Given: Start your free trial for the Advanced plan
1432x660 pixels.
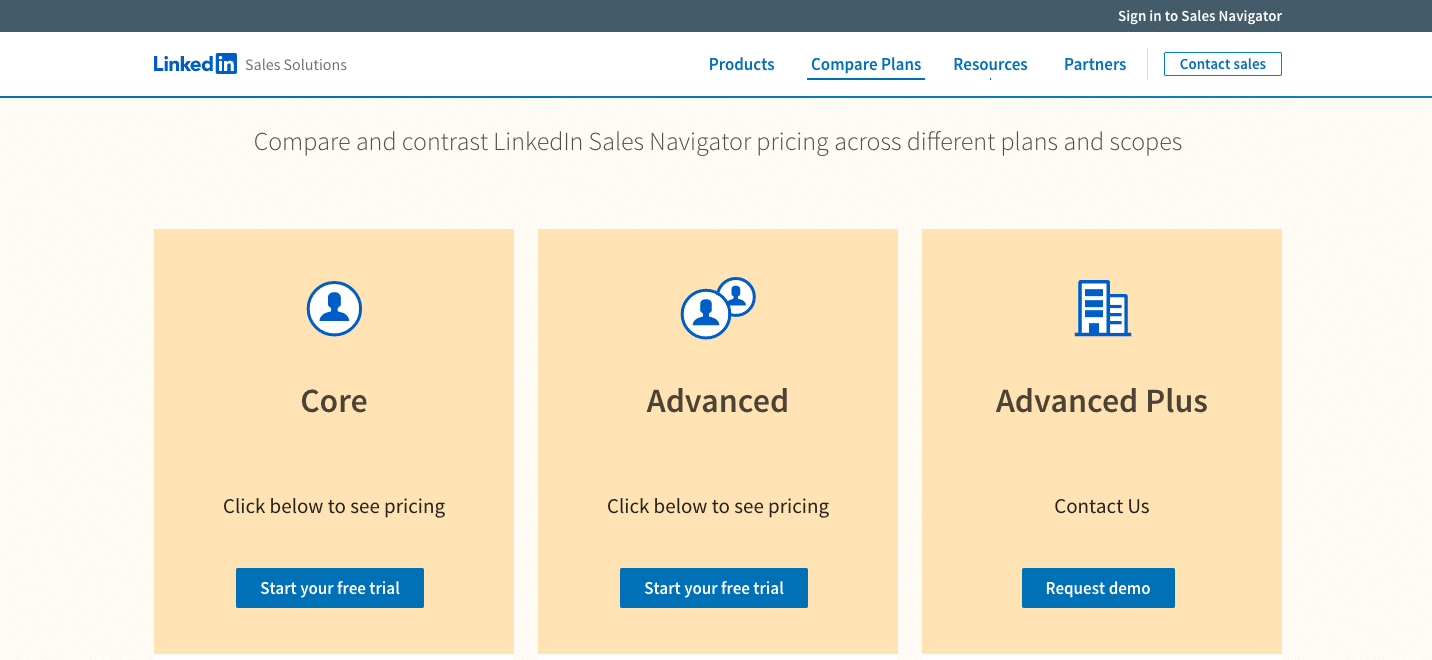Looking at the screenshot, I should click(713, 588).
